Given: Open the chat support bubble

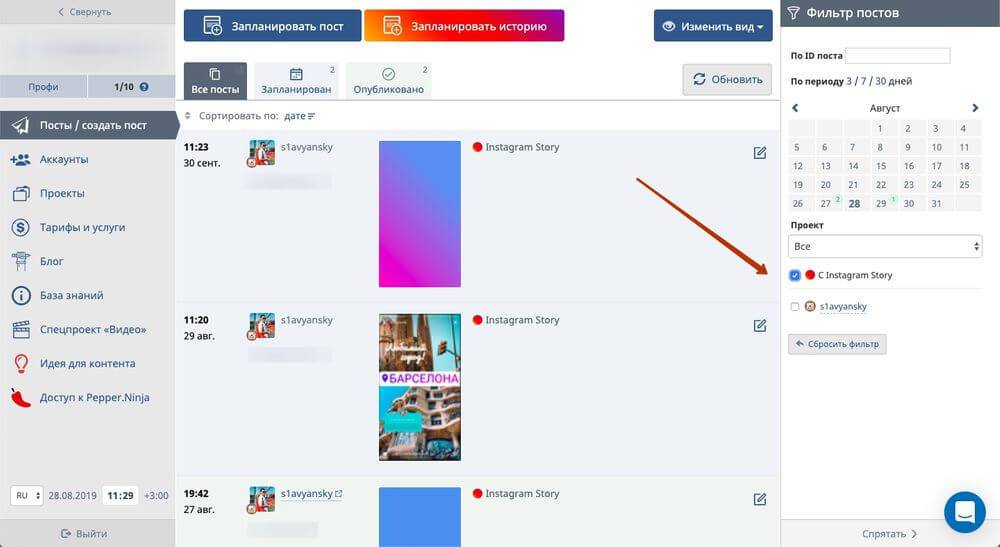Looking at the screenshot, I should (964, 511).
